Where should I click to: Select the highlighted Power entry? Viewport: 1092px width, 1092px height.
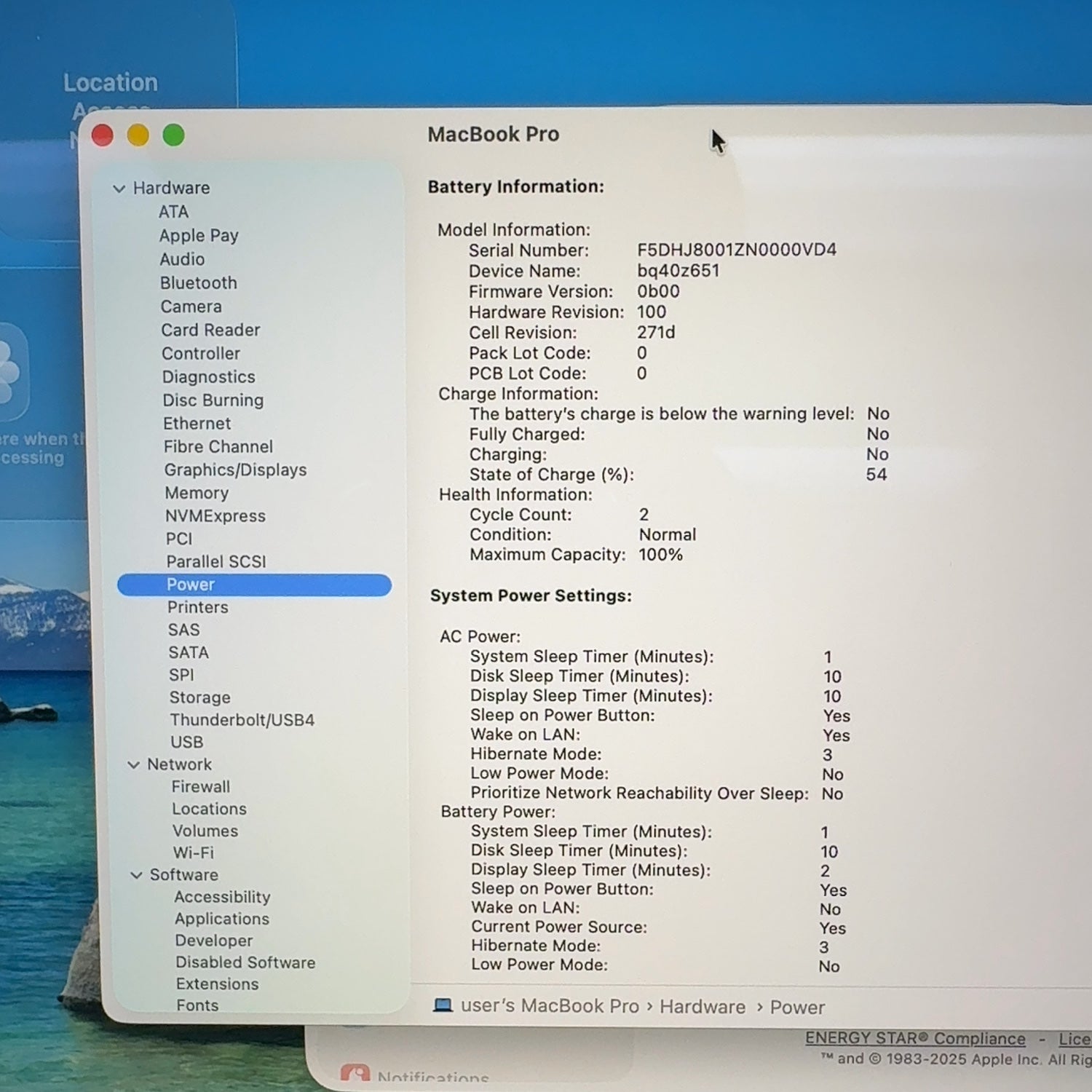pyautogui.click(x=254, y=585)
